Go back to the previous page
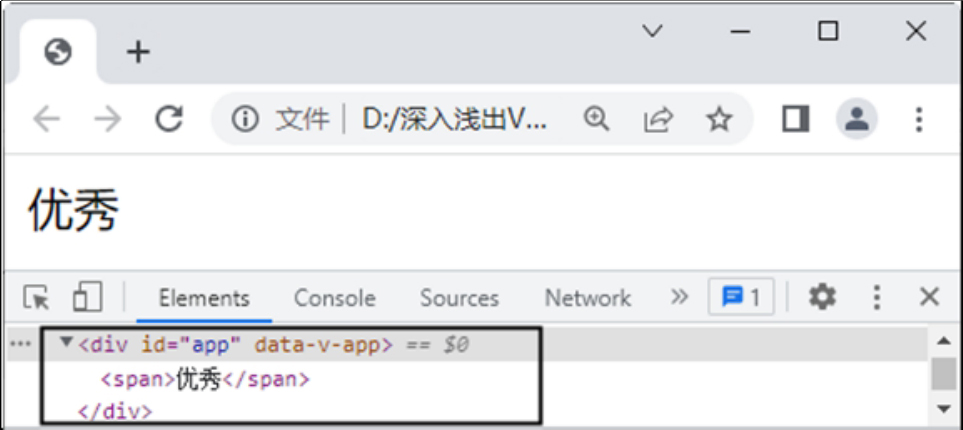This screenshot has height=430, width=963. tap(47, 119)
